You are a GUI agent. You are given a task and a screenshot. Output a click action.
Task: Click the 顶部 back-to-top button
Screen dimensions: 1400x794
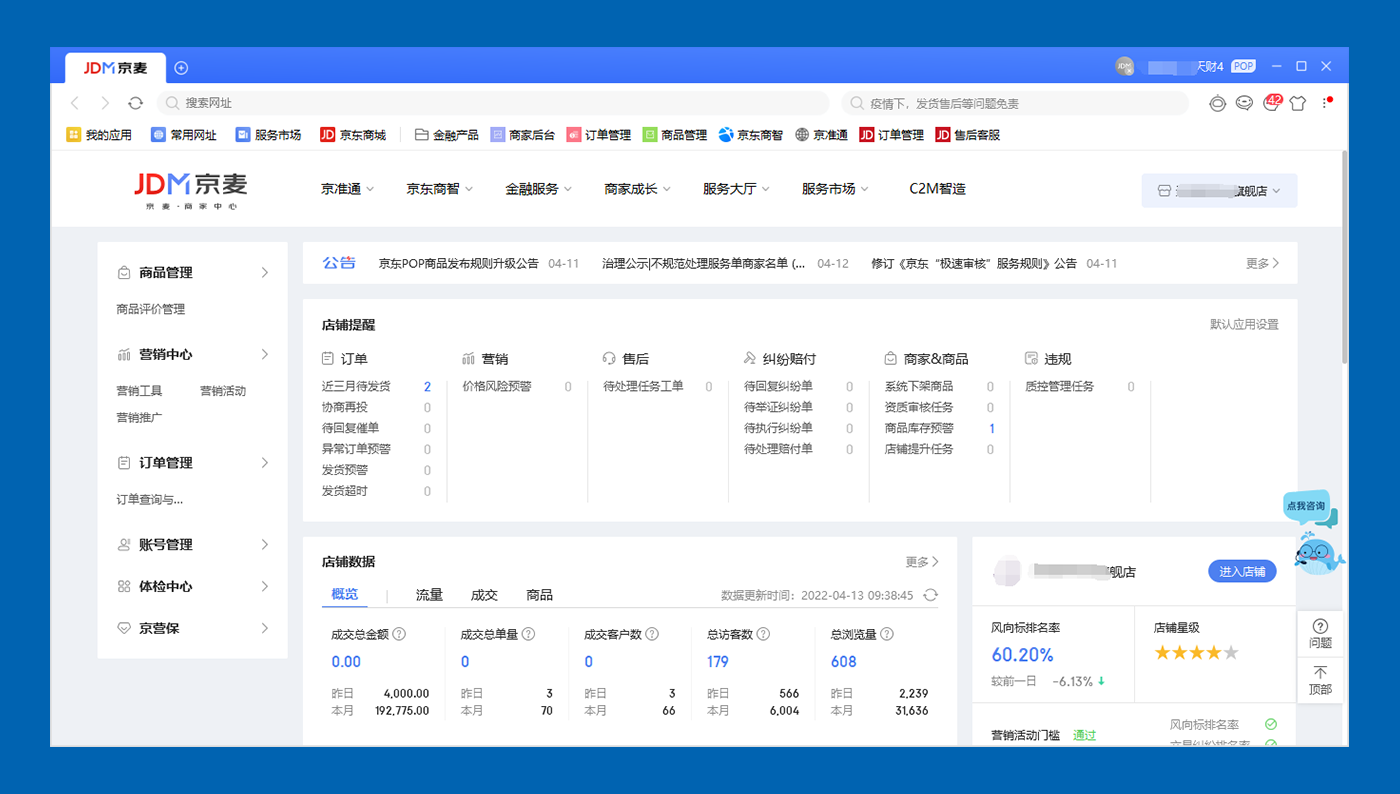tap(1320, 680)
